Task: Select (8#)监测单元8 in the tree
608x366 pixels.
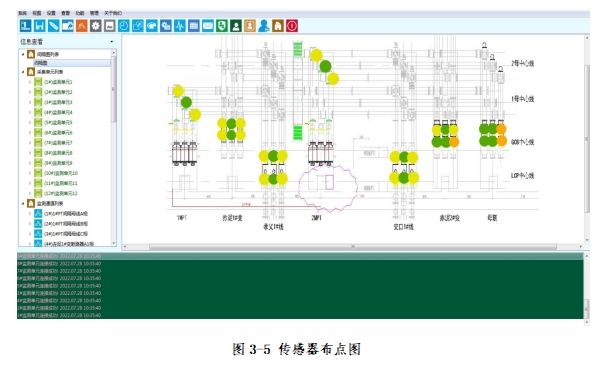Action: 58,153
